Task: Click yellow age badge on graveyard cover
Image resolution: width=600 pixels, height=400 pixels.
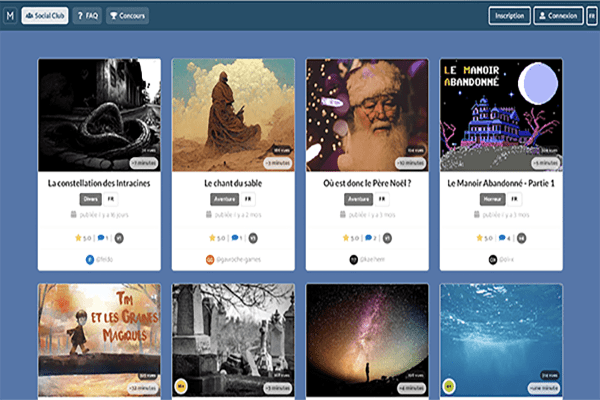Action: [181, 386]
